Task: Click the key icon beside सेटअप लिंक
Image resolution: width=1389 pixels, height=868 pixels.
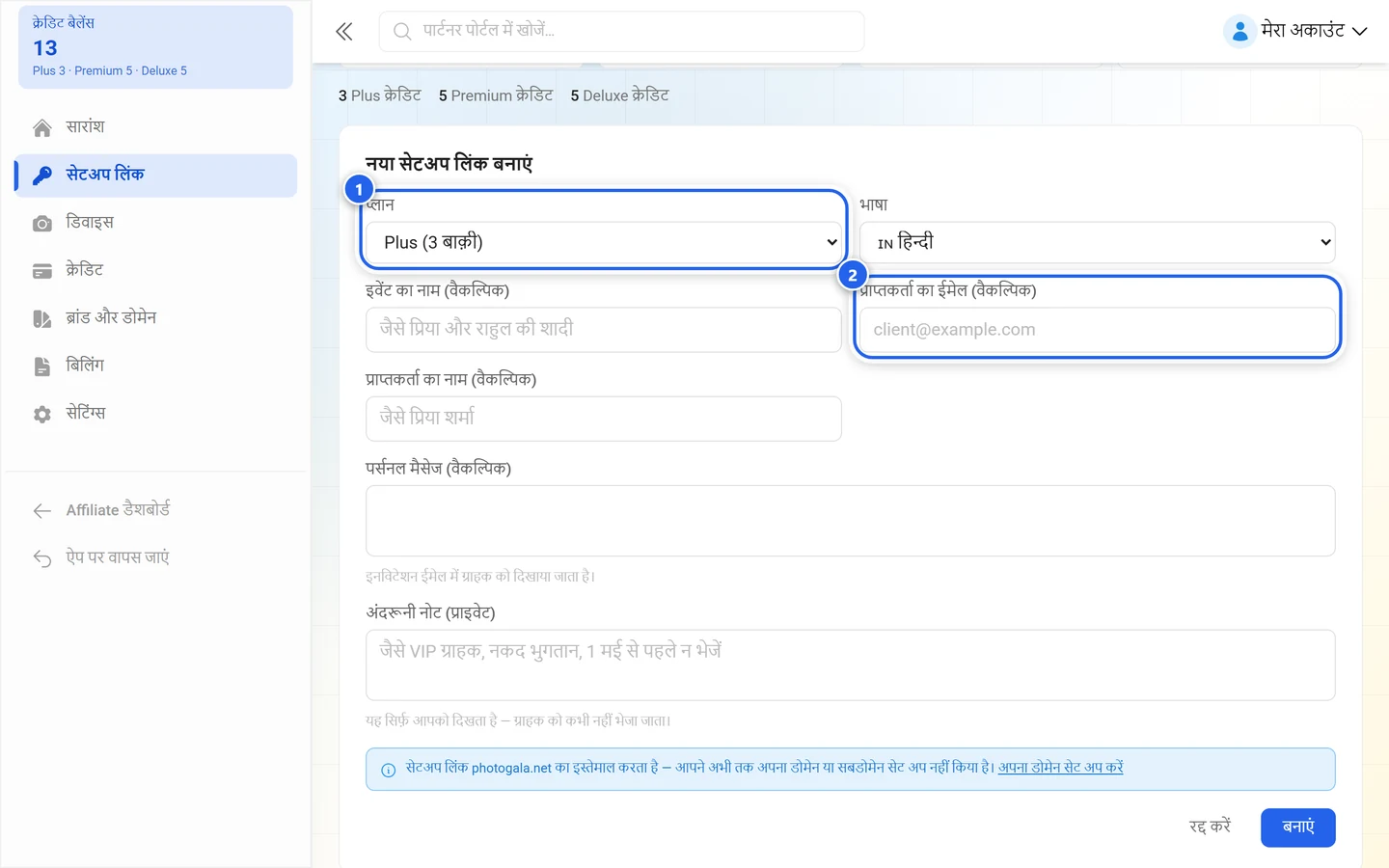Action: pos(42,176)
